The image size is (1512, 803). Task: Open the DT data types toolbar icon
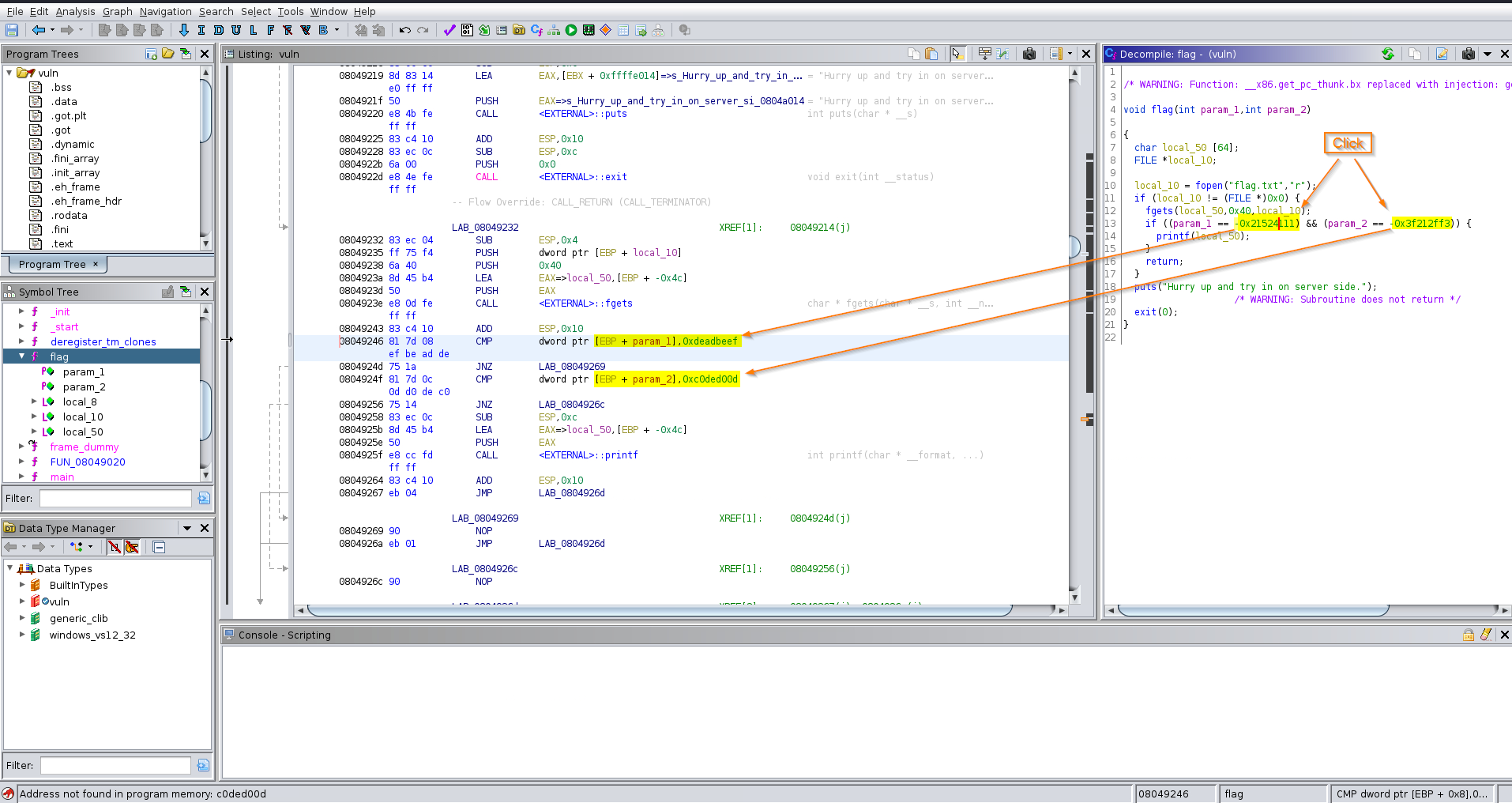click(519, 30)
